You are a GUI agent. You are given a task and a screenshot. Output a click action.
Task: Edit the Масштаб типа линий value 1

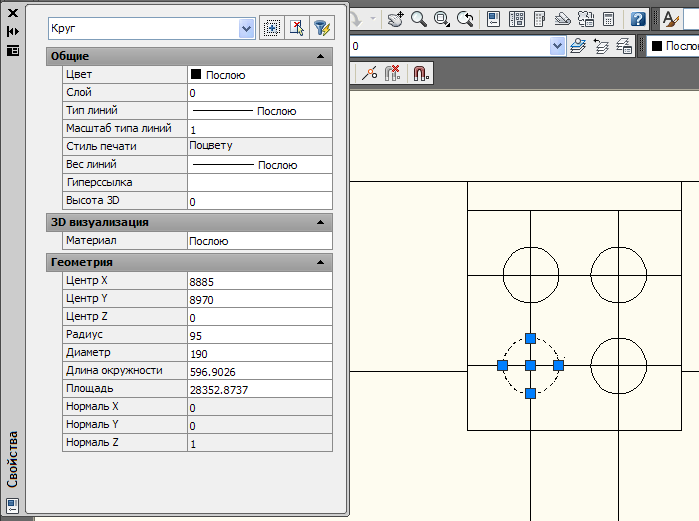[260, 129]
